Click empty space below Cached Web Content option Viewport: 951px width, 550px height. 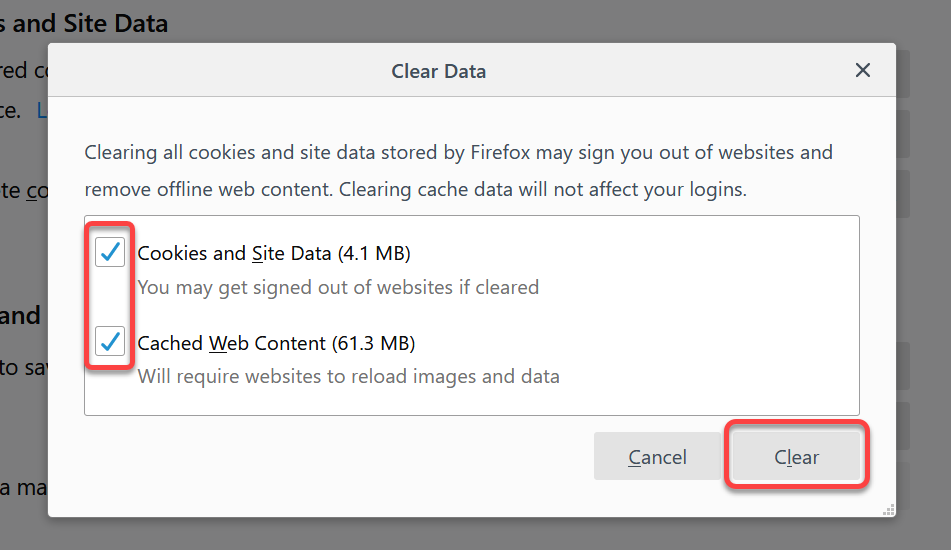click(x=472, y=401)
